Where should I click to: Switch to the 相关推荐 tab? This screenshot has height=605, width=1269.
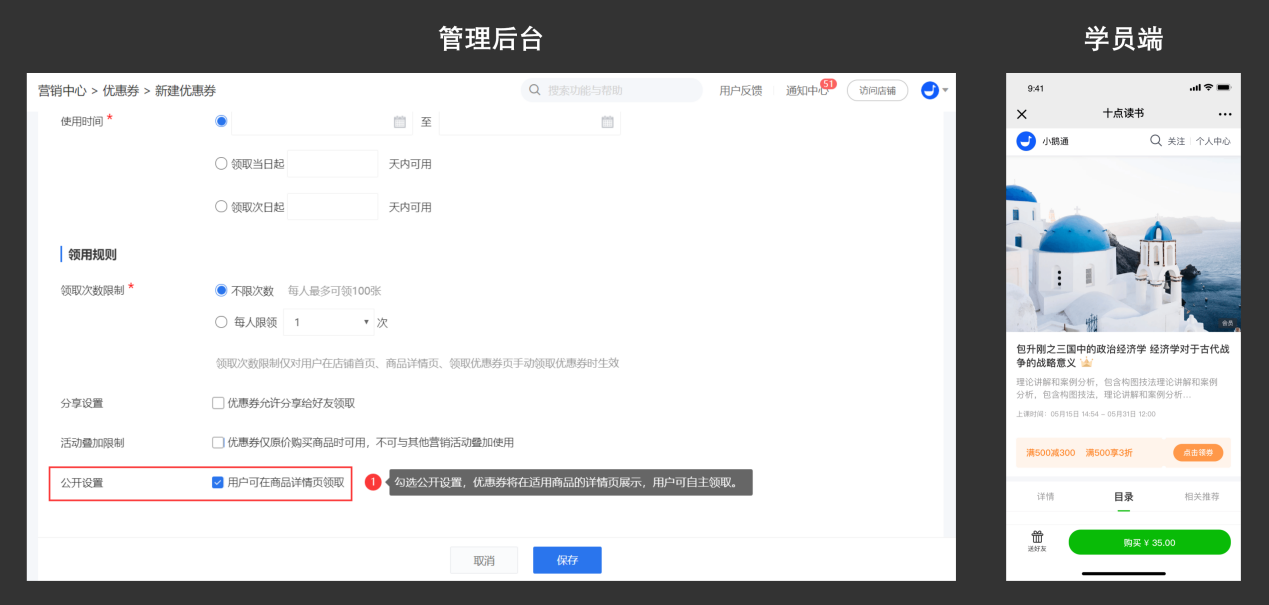point(1201,496)
